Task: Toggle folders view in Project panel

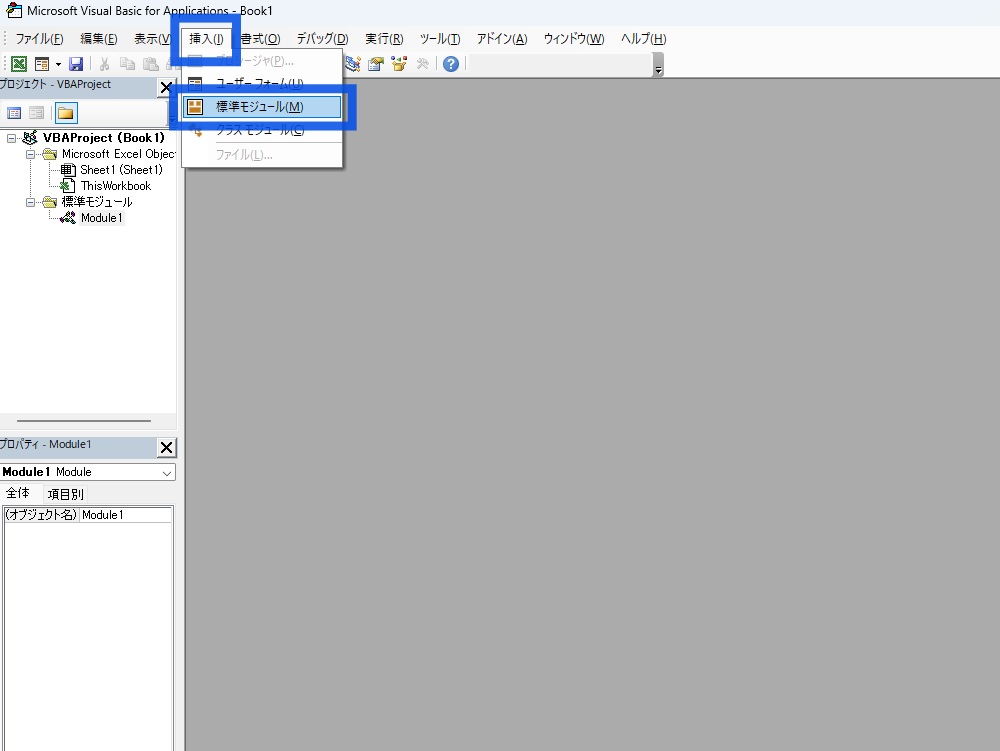Action: tap(66, 113)
